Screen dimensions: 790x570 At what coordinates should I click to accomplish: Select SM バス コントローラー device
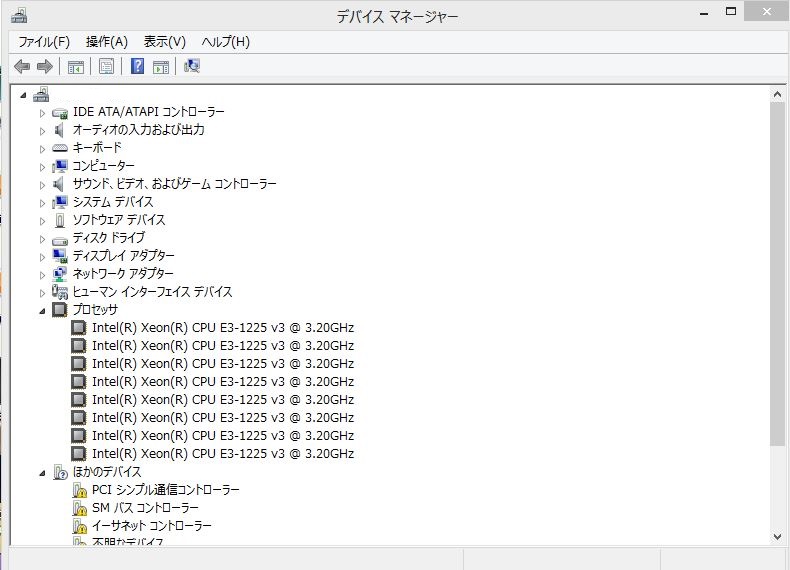[x=145, y=508]
